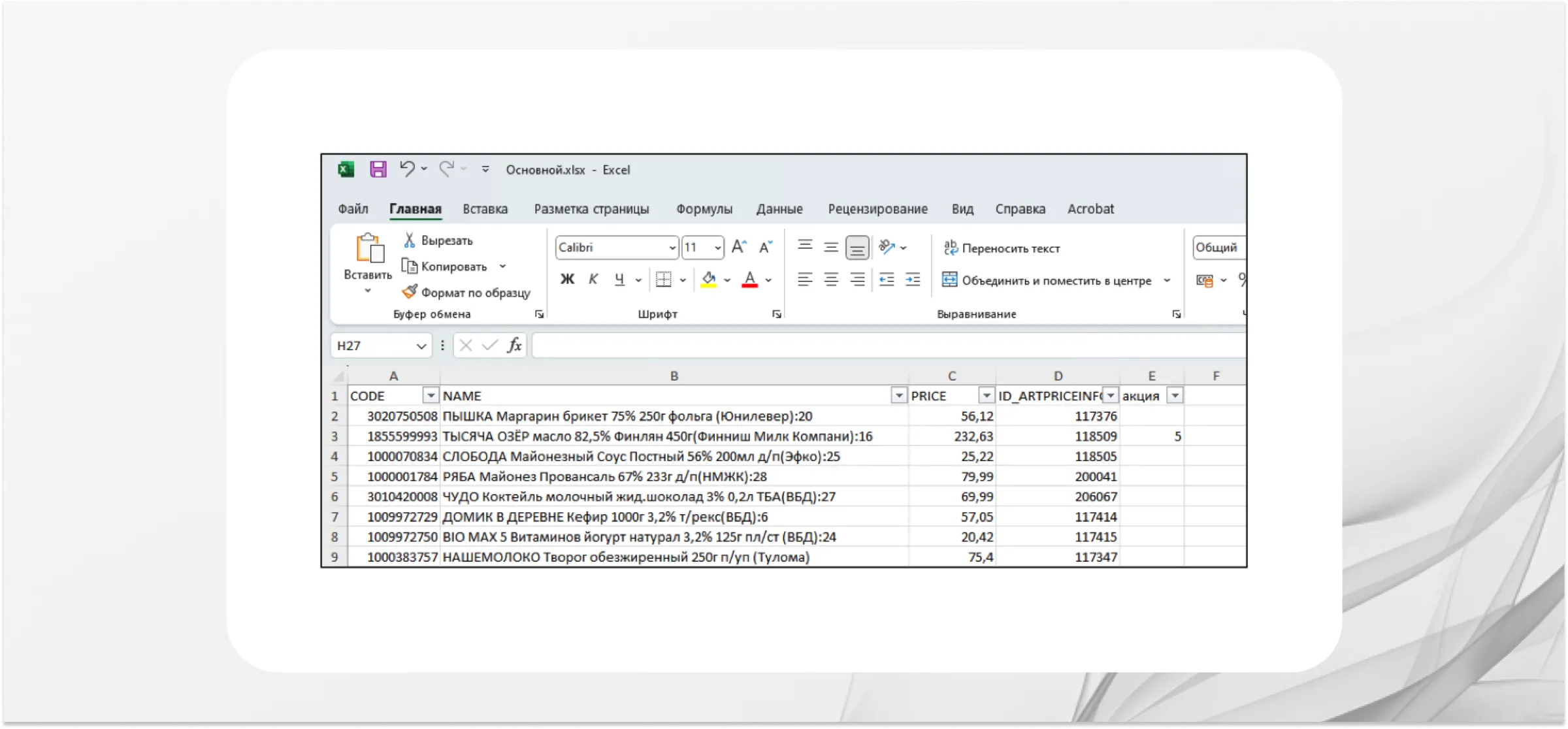Go to the Рецензирование tab
The width and height of the screenshot is (1568, 729).
(x=877, y=209)
